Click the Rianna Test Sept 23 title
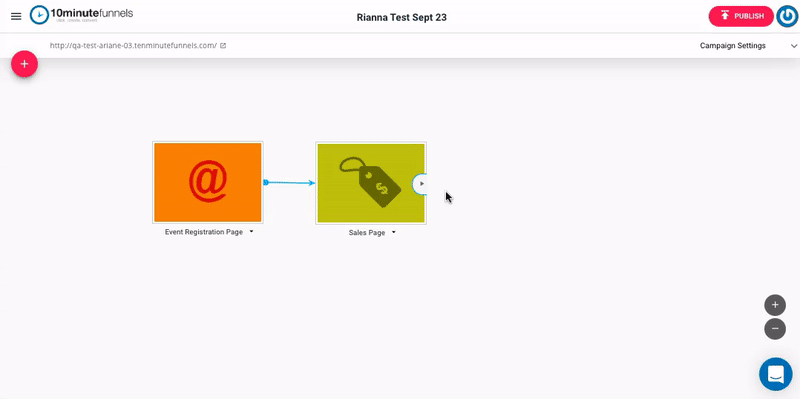The width and height of the screenshot is (800, 399). (x=402, y=17)
